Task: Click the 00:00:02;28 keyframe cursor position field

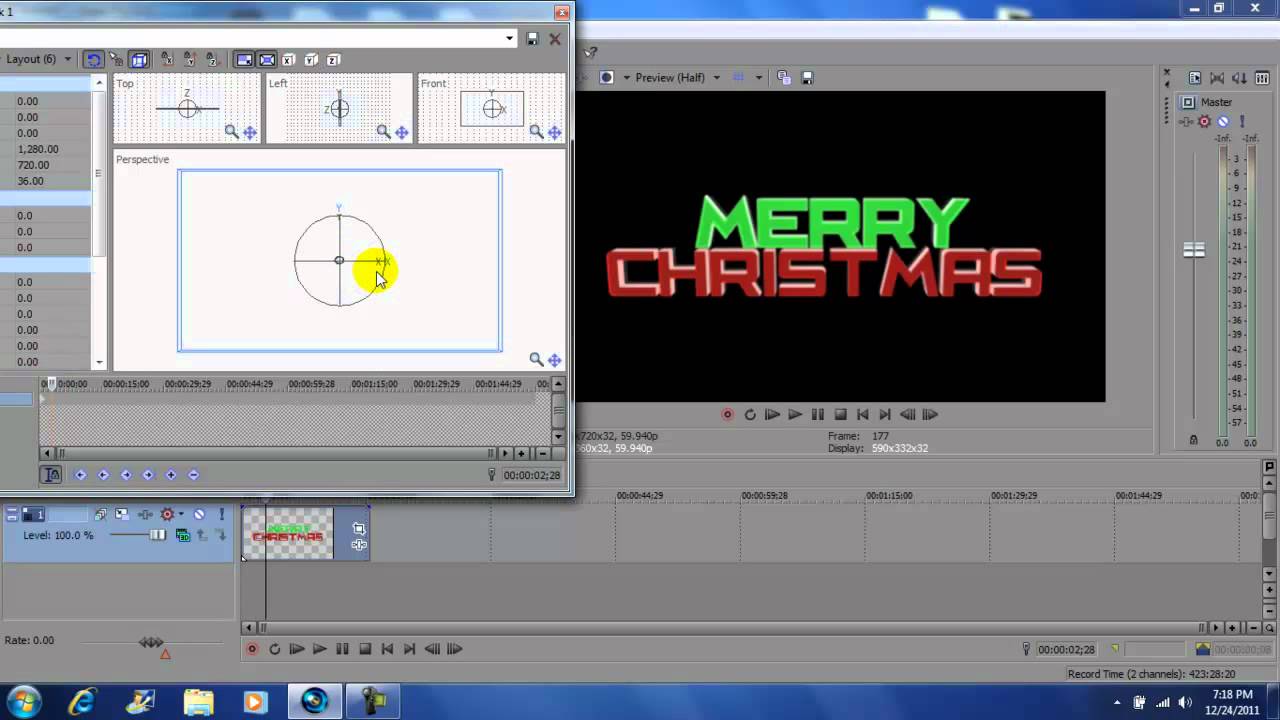Action: [532, 475]
